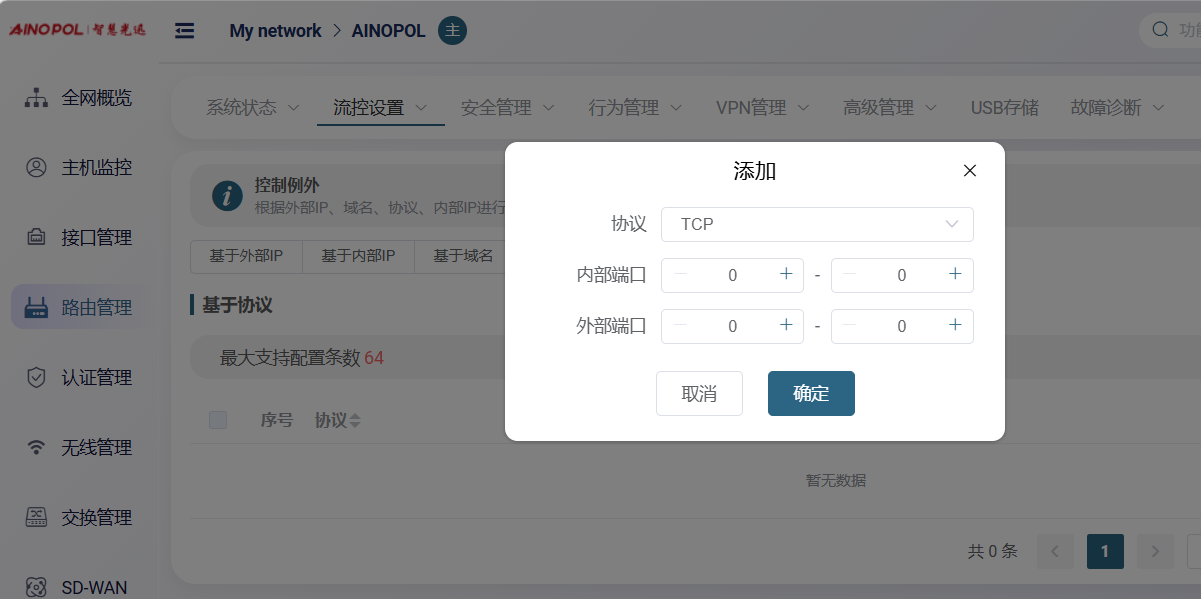Image resolution: width=1201 pixels, height=599 pixels.
Task: Click the 接口管理 interface management icon
Action: click(x=37, y=238)
